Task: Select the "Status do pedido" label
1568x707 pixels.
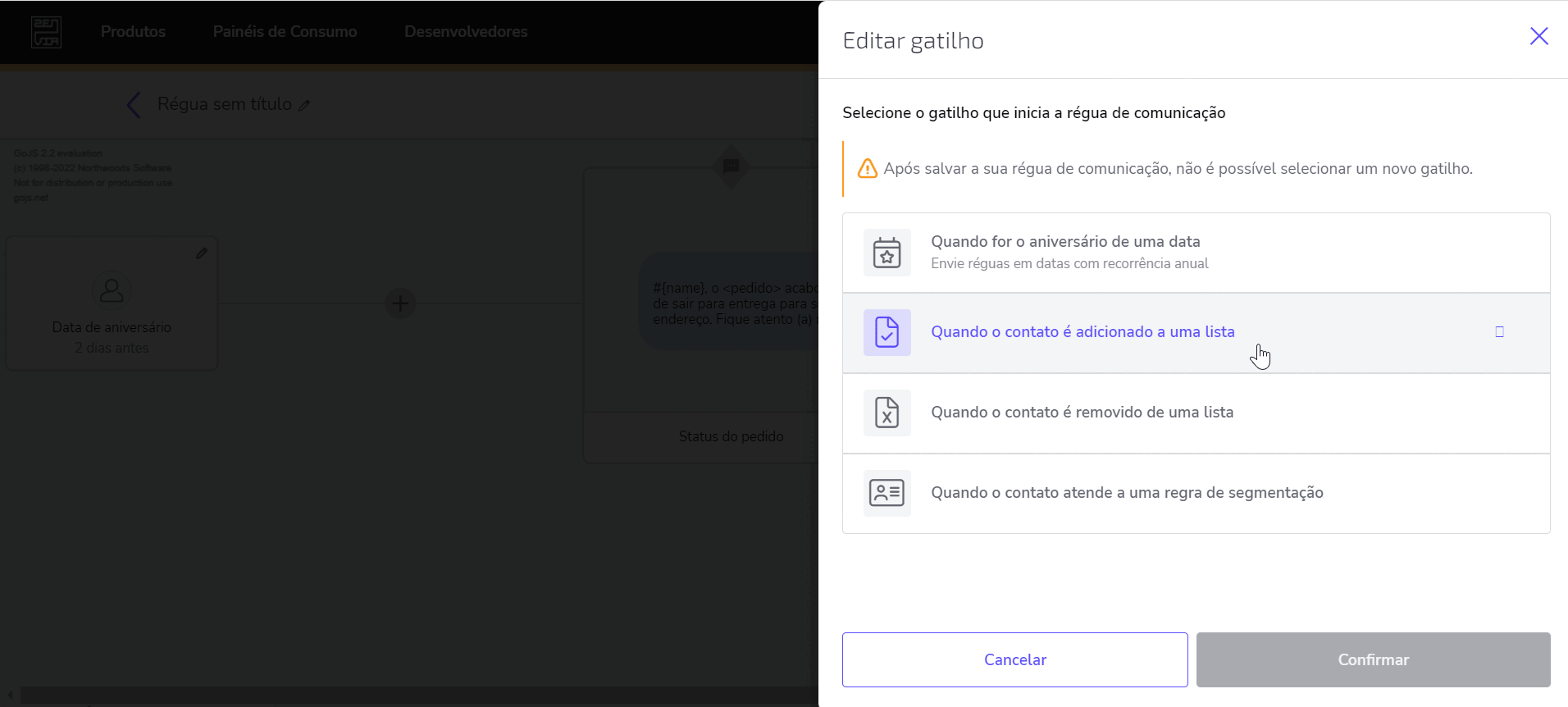Action: click(731, 436)
